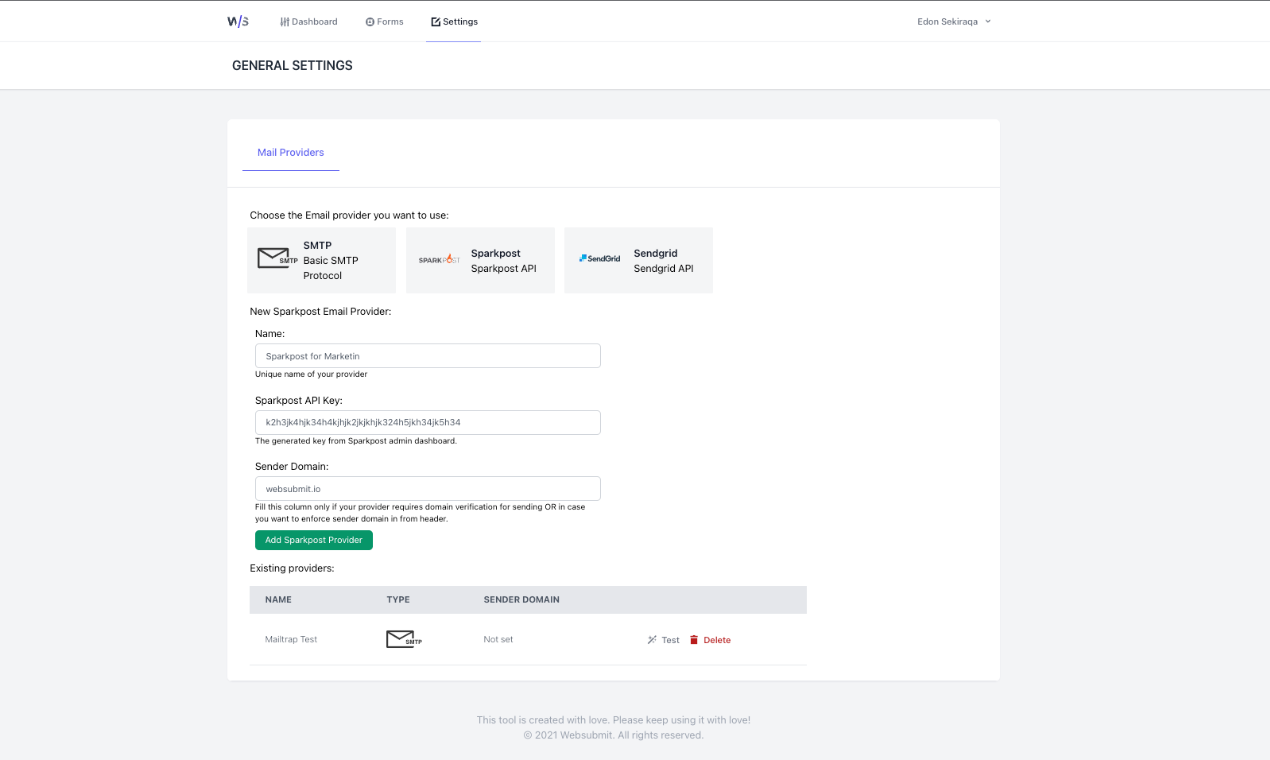Select the Sparkpost API provider option
The image size is (1270, 760).
(480, 260)
